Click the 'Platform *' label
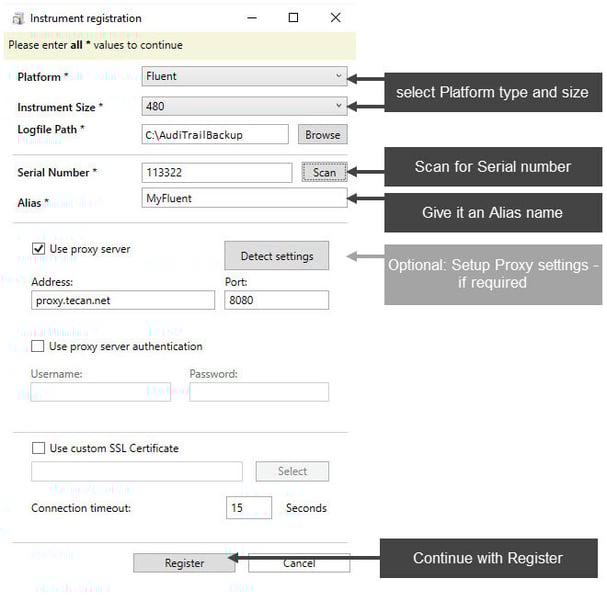Screen dimensions: 607x601 (x=43, y=77)
